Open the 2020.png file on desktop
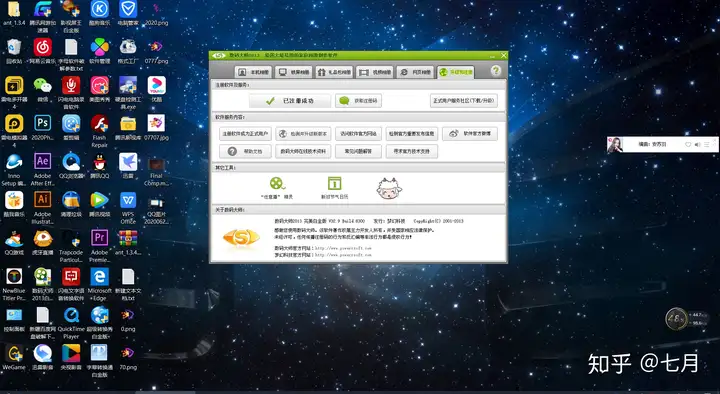The height and width of the screenshot is (394, 720). tap(156, 9)
